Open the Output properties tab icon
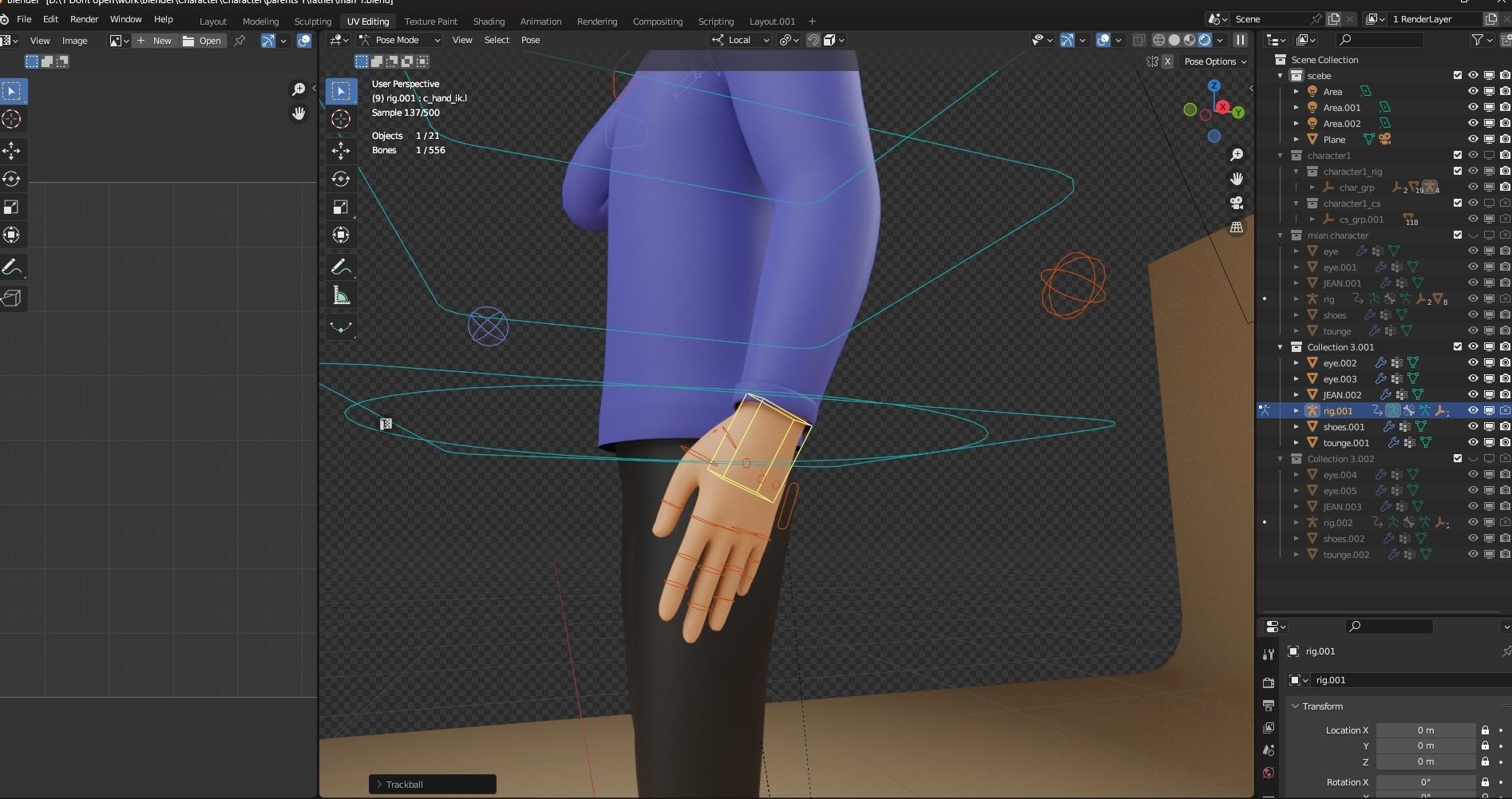The width and height of the screenshot is (1512, 799). click(1269, 706)
